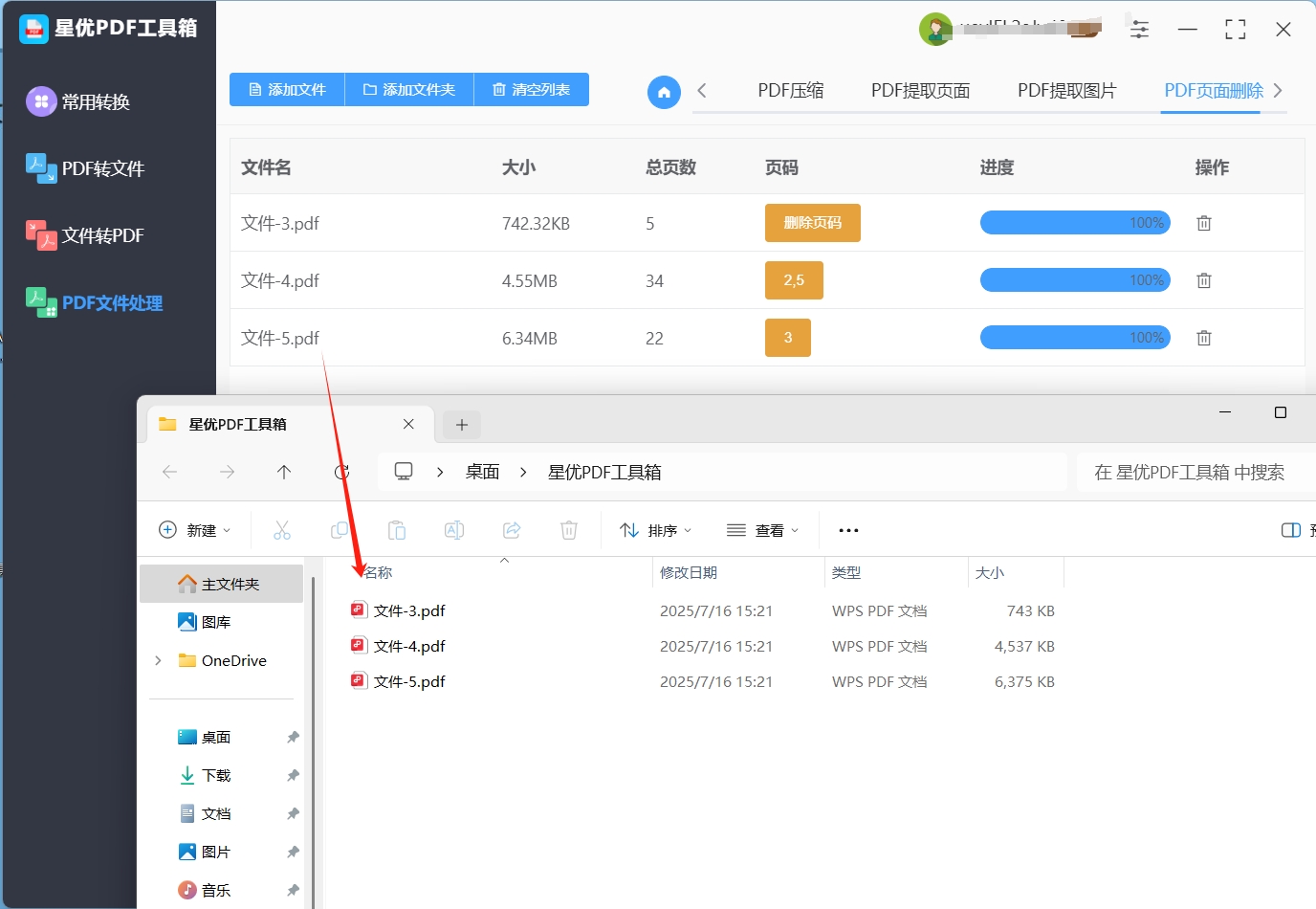The image size is (1316, 909).
Task: Click the 2,5 page button for 文件-4.pdf
Action: pyautogui.click(x=794, y=280)
